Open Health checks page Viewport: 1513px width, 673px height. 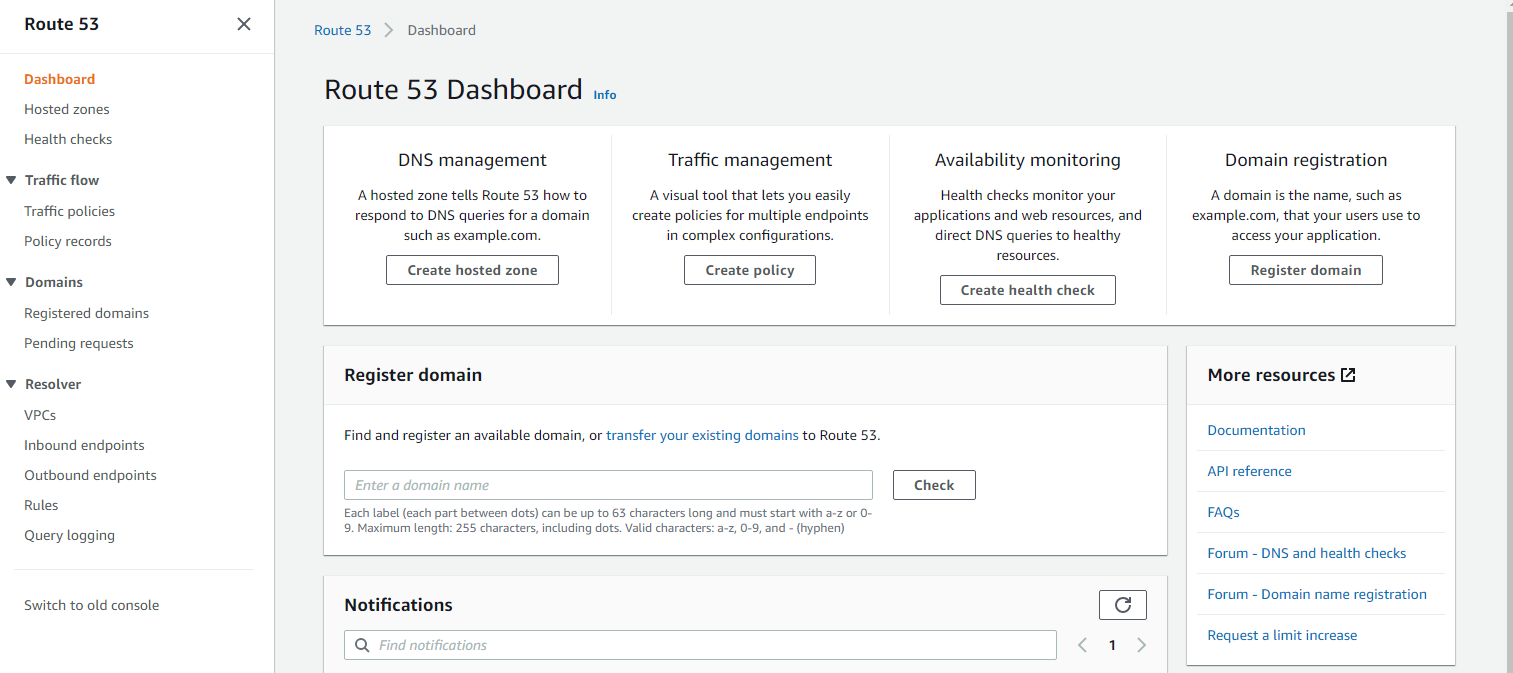[68, 139]
